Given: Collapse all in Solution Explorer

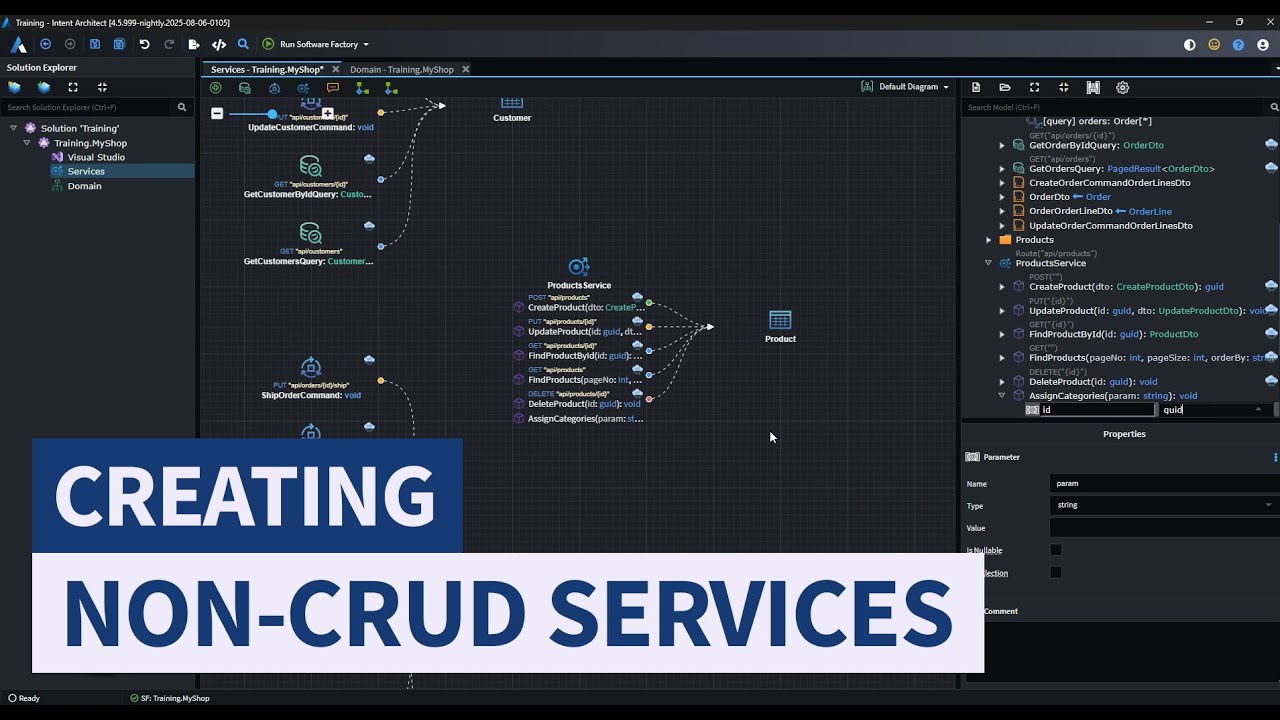Looking at the screenshot, I should 102,87.
